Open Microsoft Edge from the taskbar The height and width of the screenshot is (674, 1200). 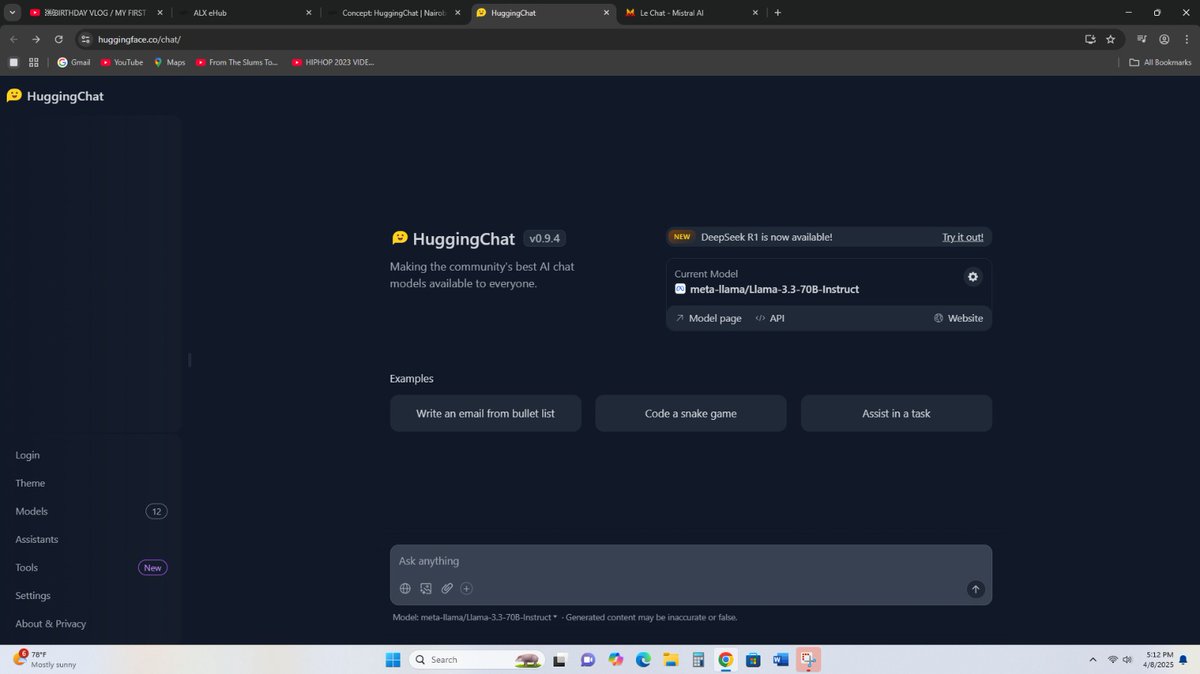coord(643,660)
